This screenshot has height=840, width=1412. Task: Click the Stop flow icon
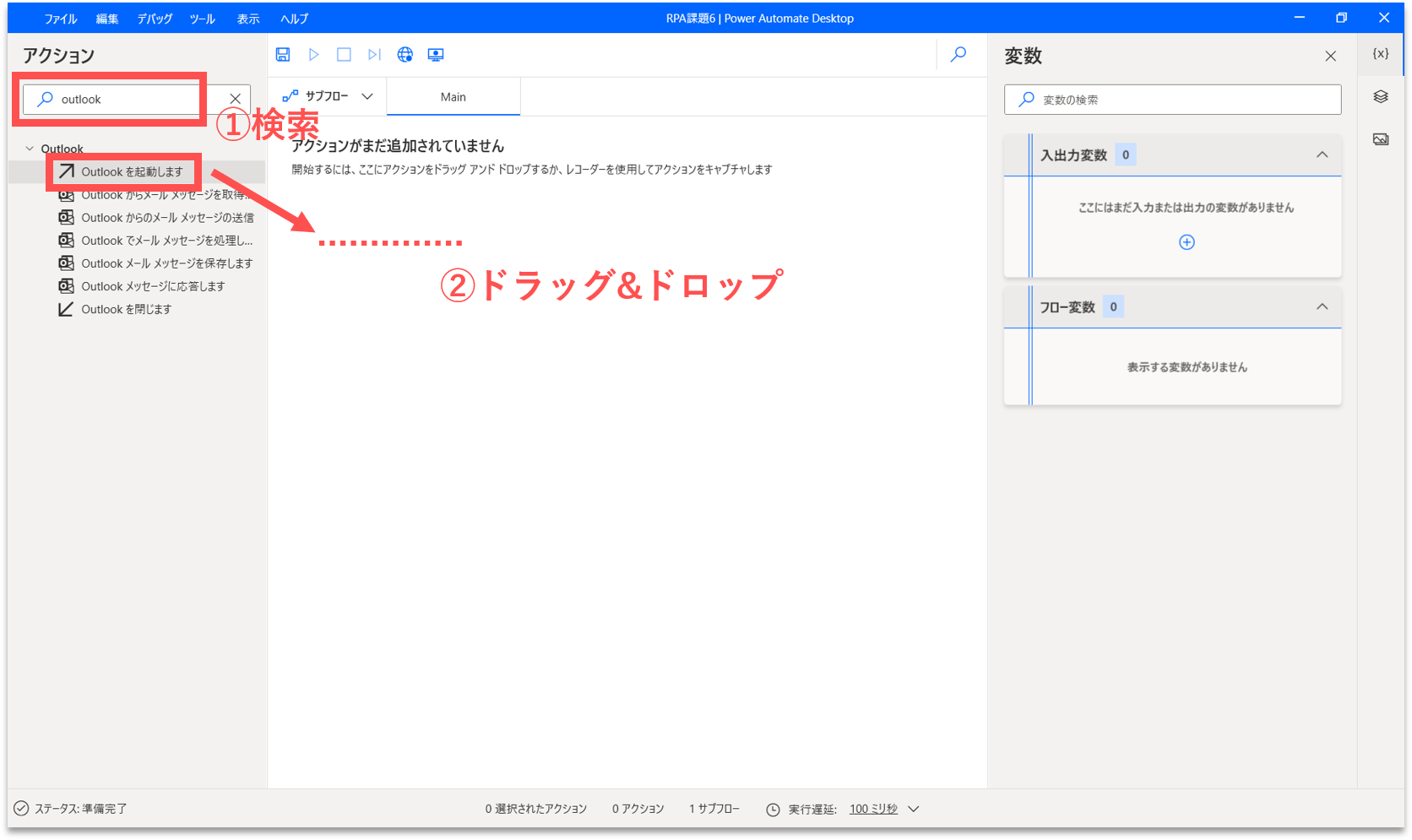[344, 55]
